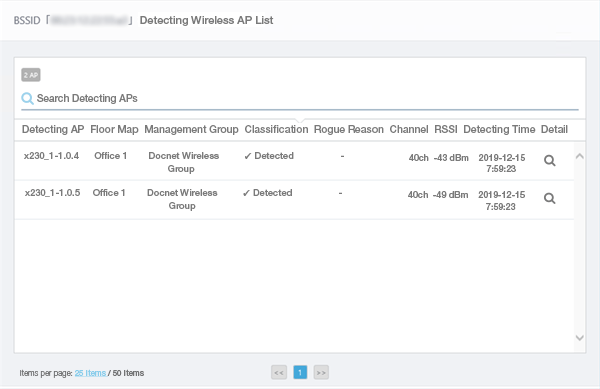The width and height of the screenshot is (600, 389).
Task: Click the -49 dBm RSSI value
Action: 450,195
